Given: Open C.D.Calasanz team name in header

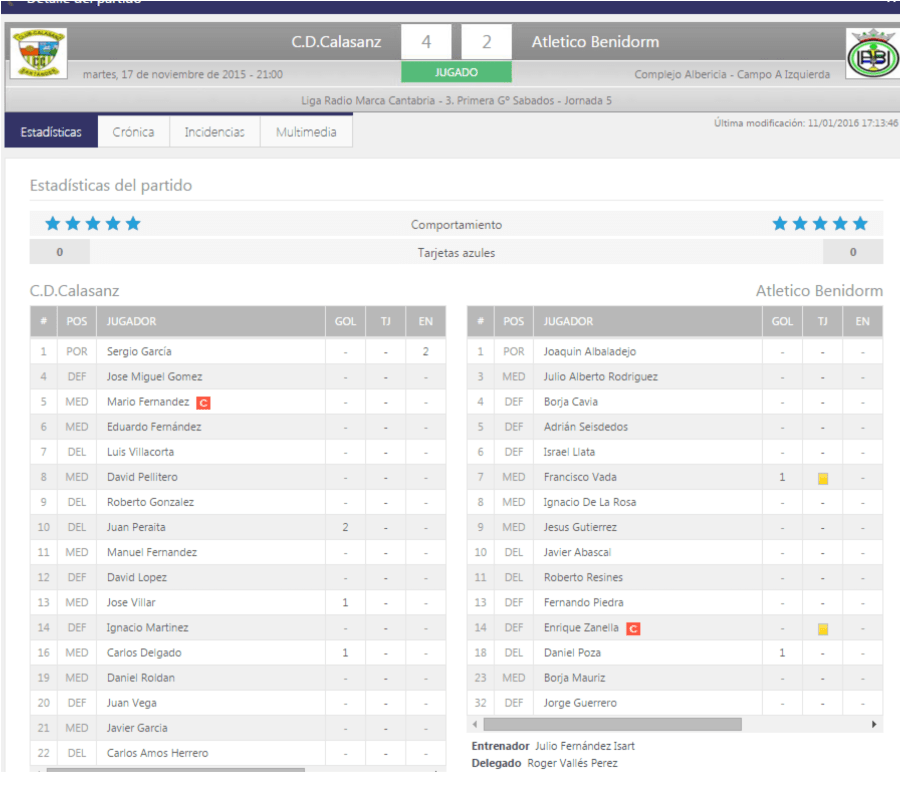Looking at the screenshot, I should (336, 42).
